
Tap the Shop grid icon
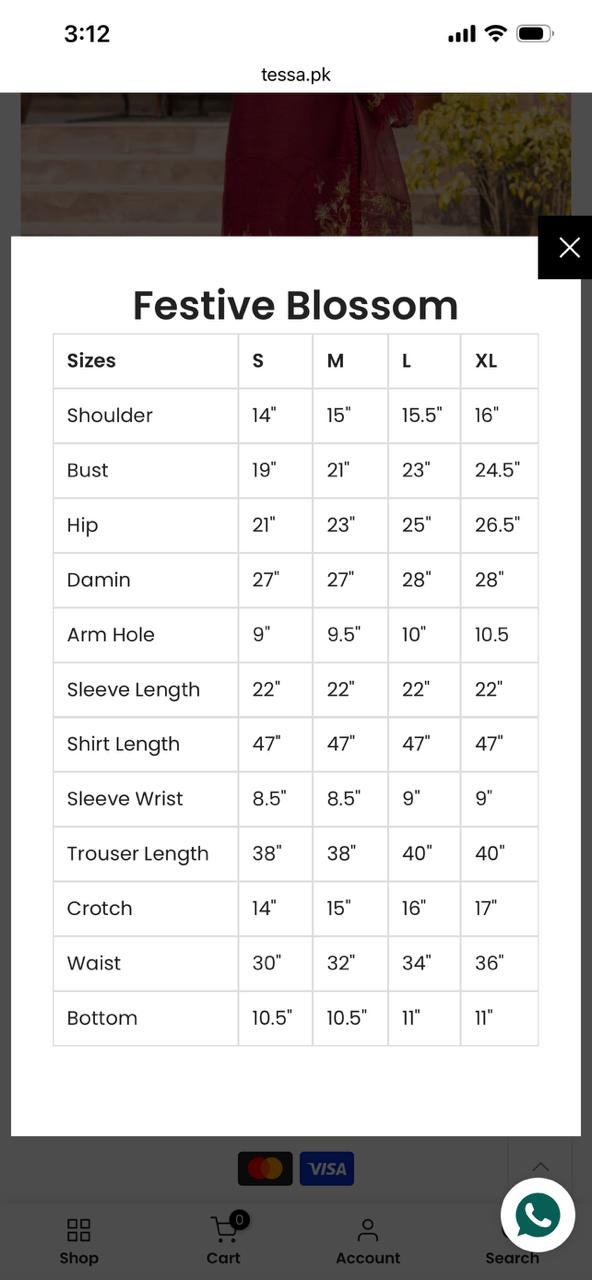tap(78, 1230)
